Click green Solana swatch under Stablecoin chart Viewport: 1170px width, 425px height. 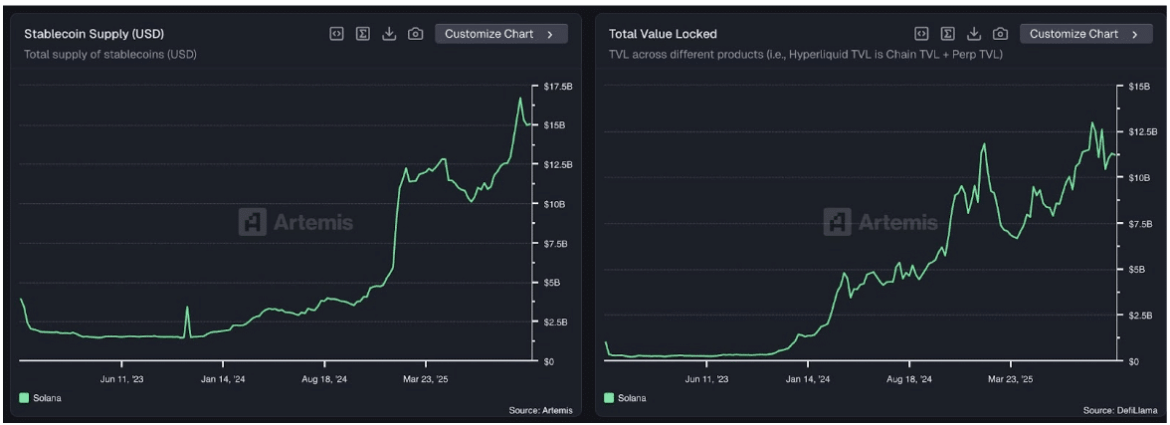click(x=25, y=398)
